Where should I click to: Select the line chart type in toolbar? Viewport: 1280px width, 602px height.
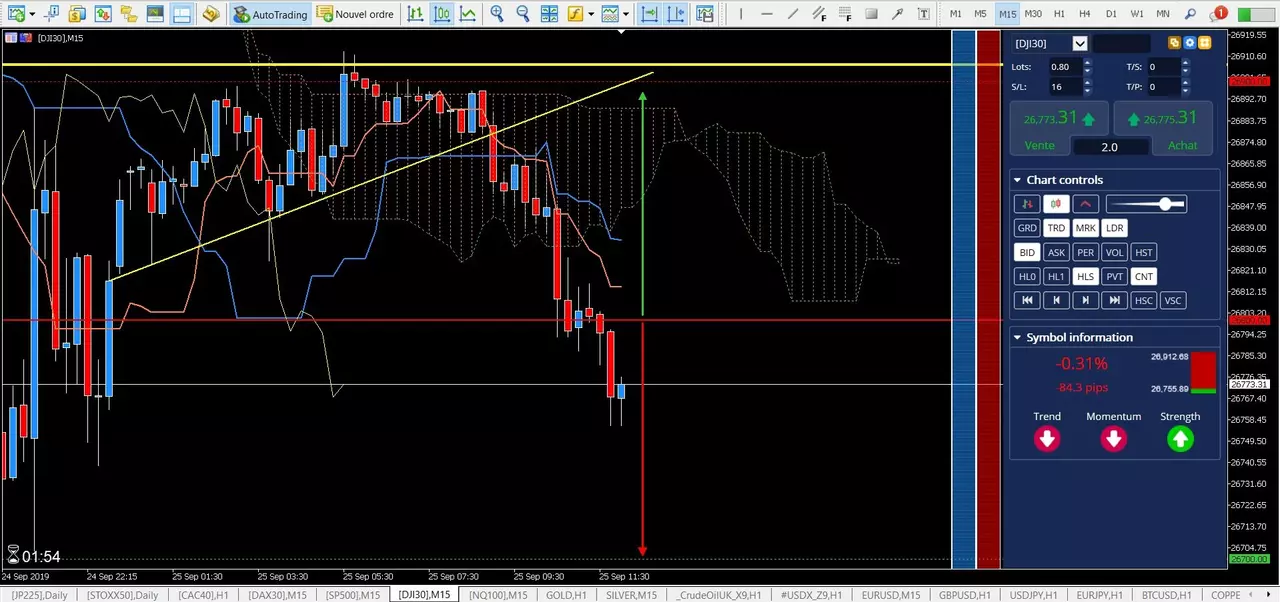tap(467, 14)
